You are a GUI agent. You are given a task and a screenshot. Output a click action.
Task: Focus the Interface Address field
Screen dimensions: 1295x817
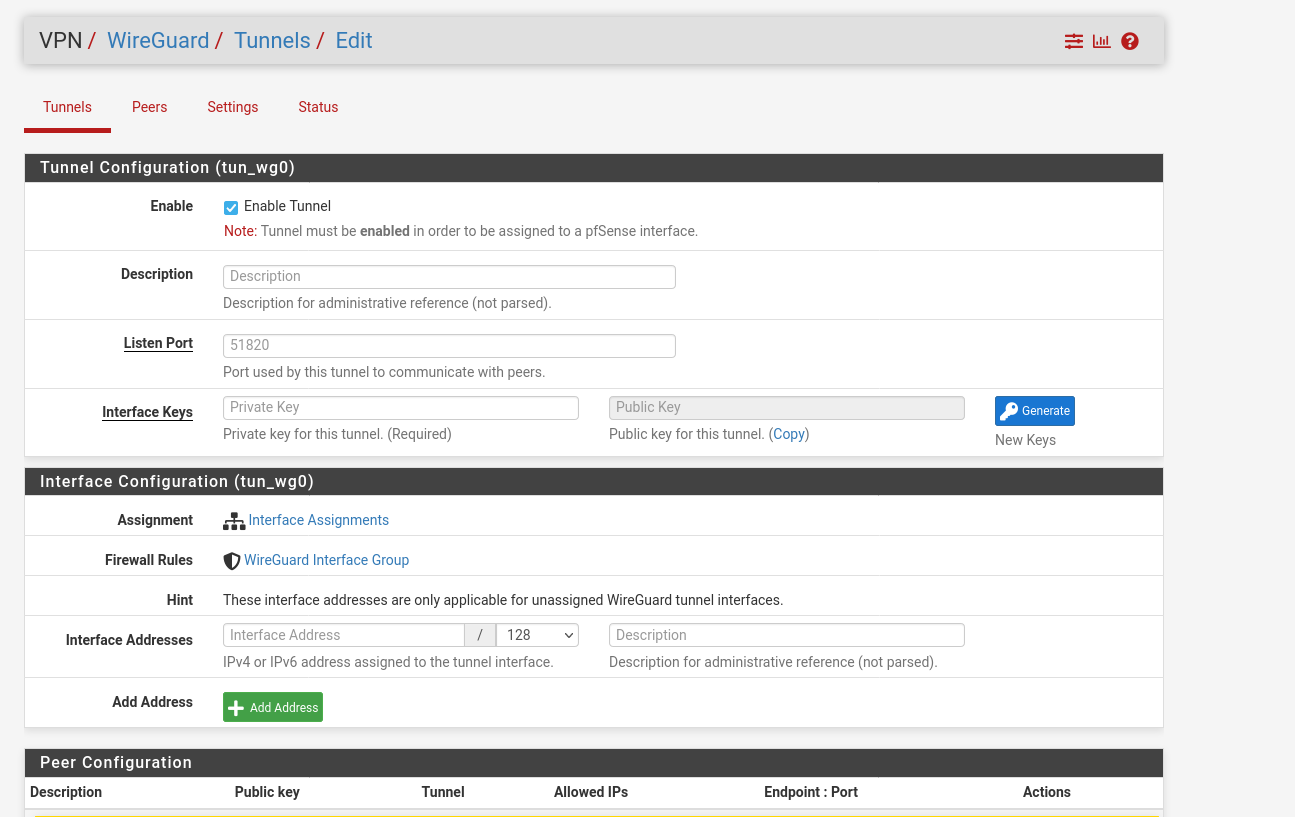pos(344,635)
